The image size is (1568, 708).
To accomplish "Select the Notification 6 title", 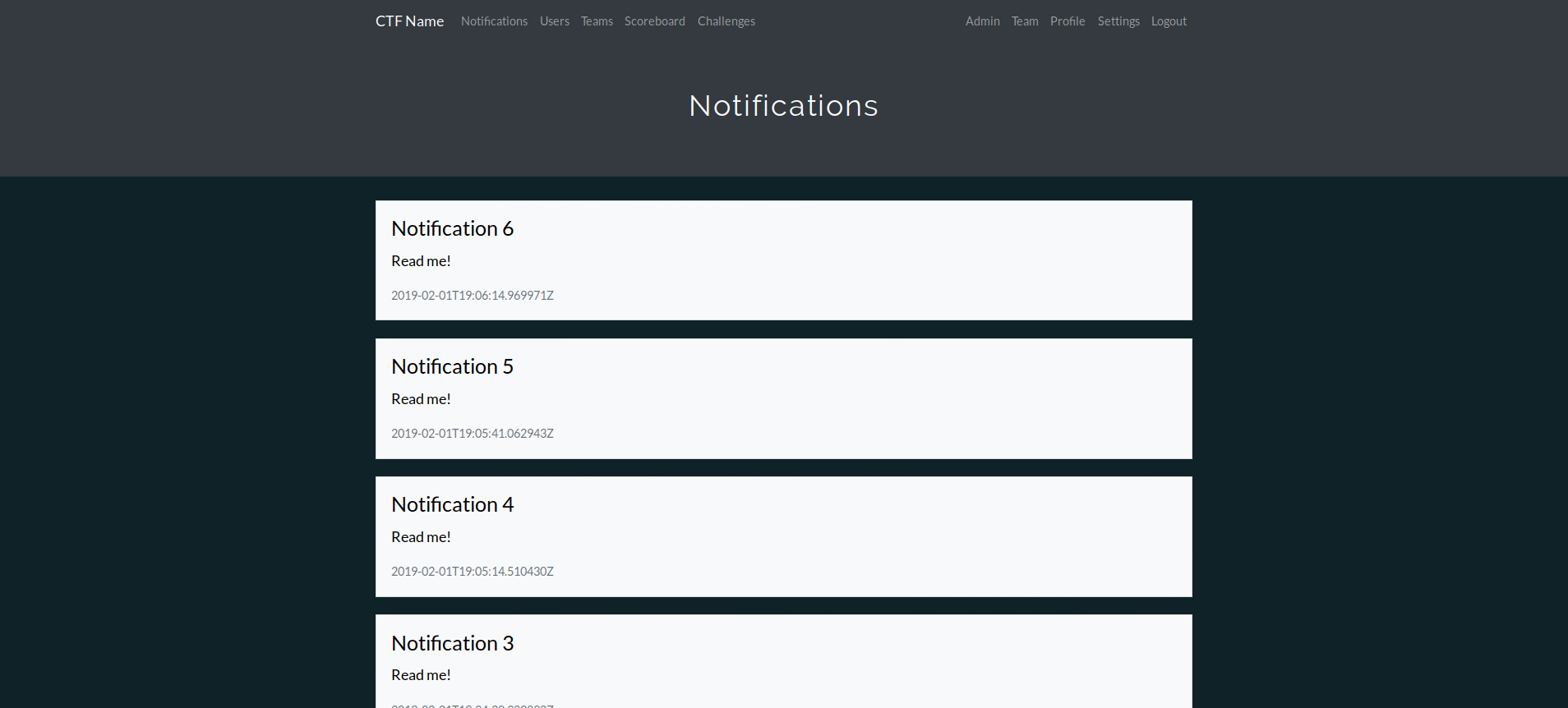I will [453, 228].
